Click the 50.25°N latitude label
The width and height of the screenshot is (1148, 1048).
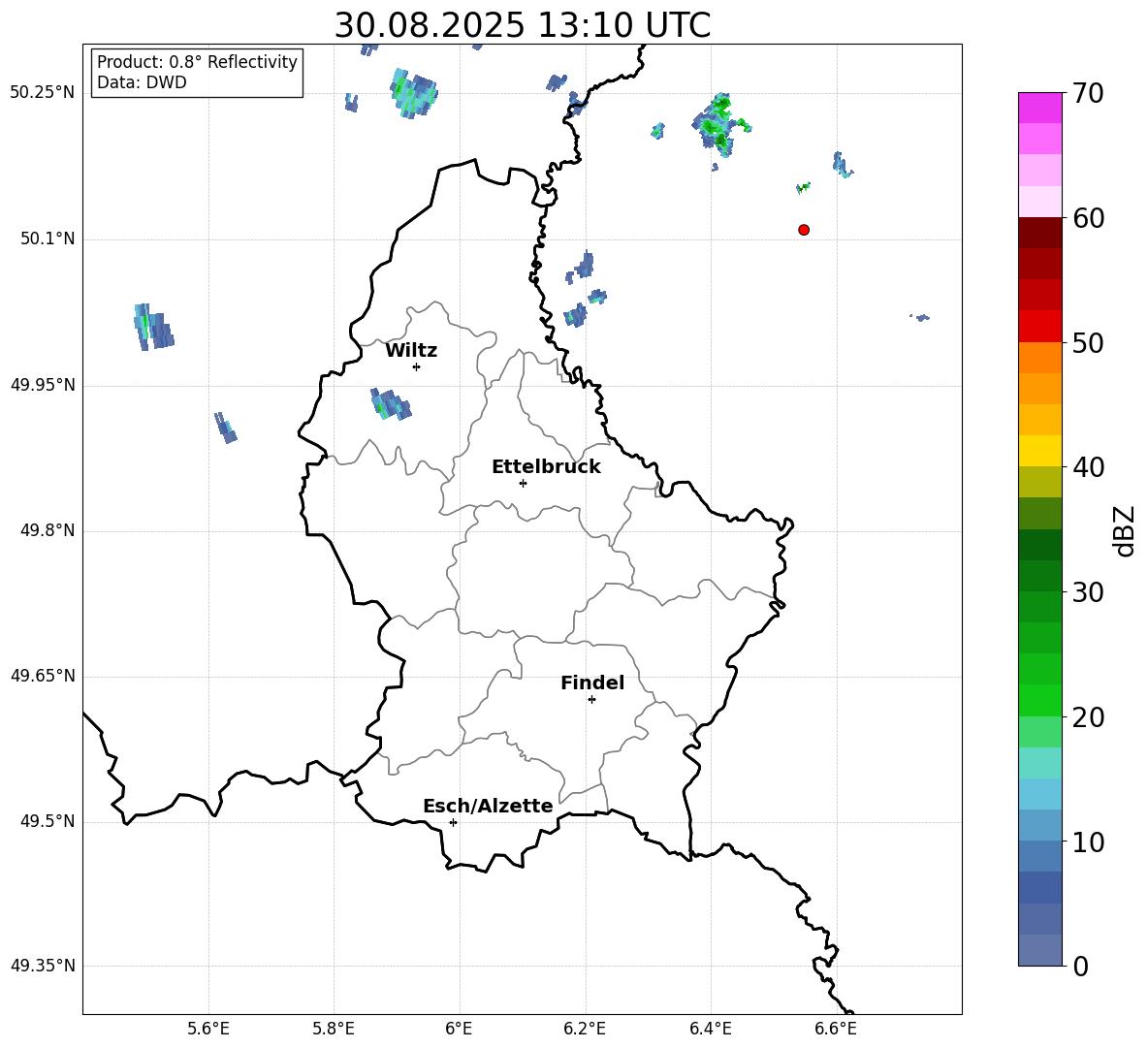point(43,93)
